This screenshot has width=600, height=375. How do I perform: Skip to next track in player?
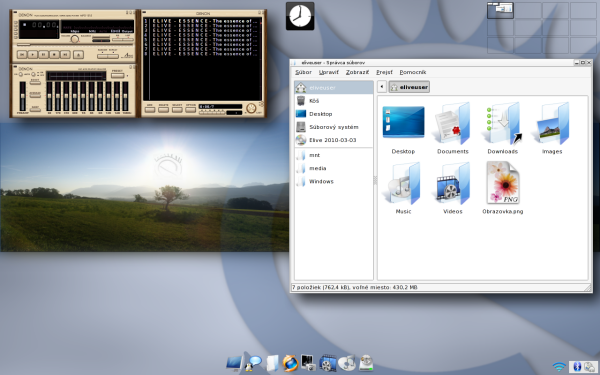(65, 54)
